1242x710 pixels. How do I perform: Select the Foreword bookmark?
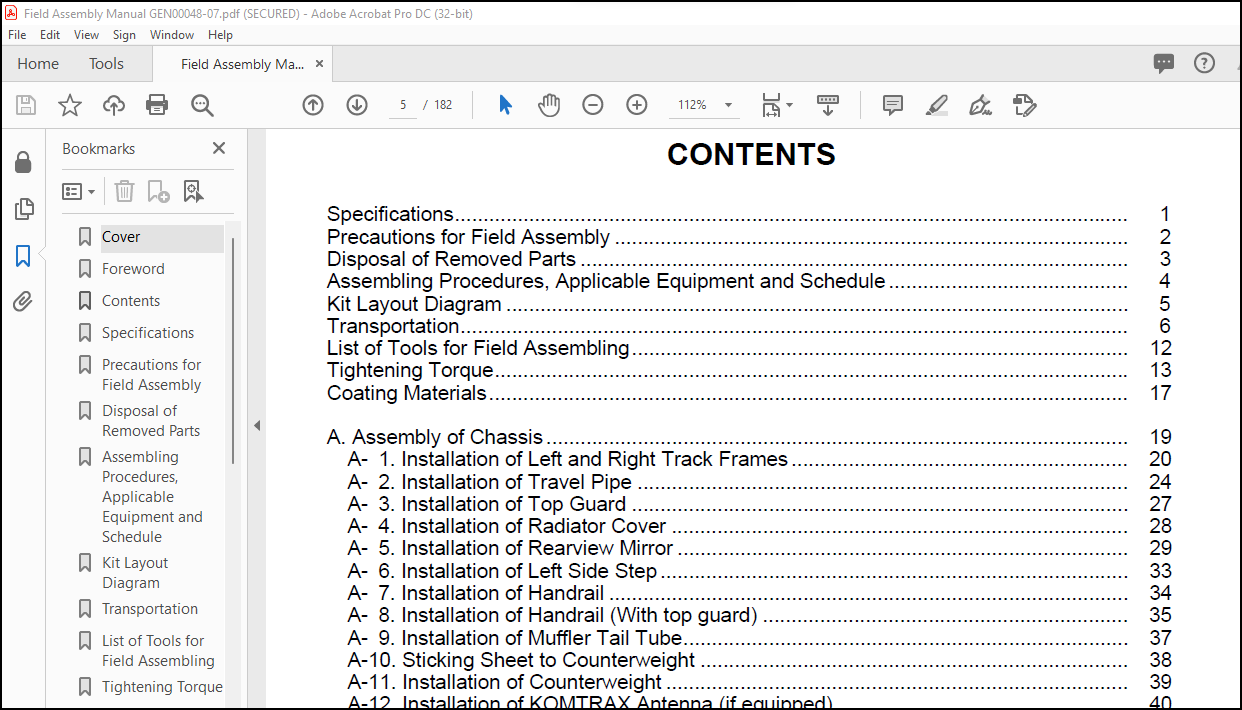click(x=133, y=269)
